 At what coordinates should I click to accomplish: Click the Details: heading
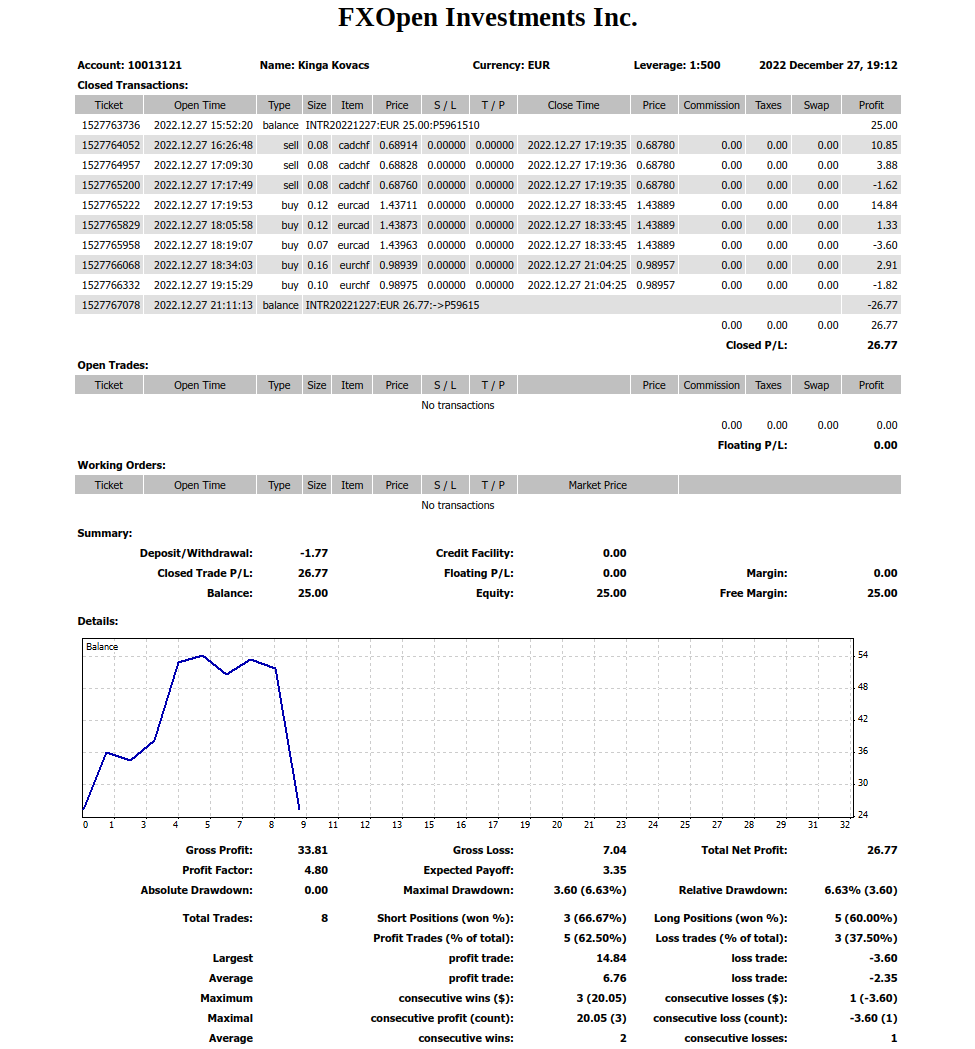[98, 622]
